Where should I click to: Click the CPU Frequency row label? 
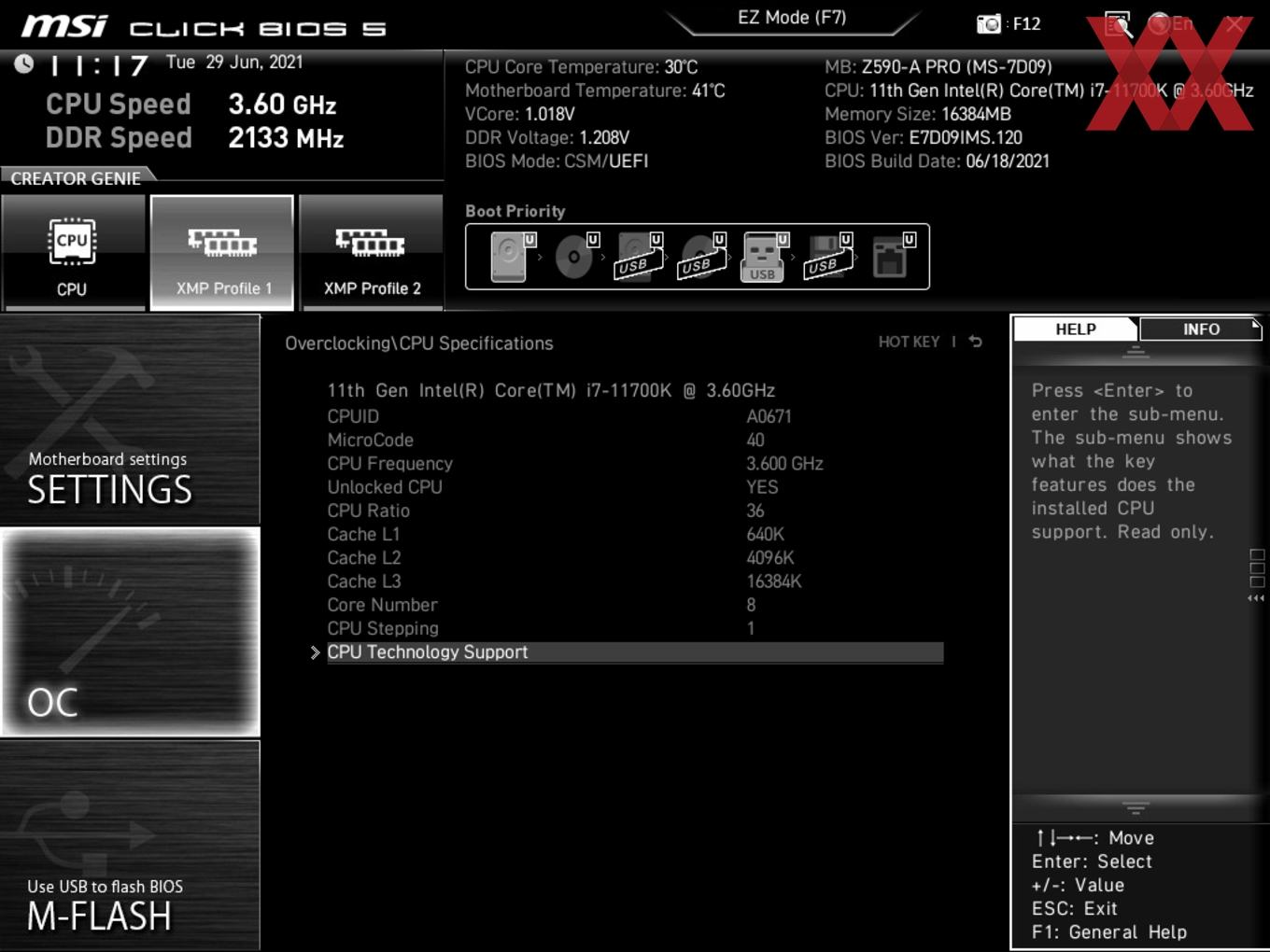point(389,464)
